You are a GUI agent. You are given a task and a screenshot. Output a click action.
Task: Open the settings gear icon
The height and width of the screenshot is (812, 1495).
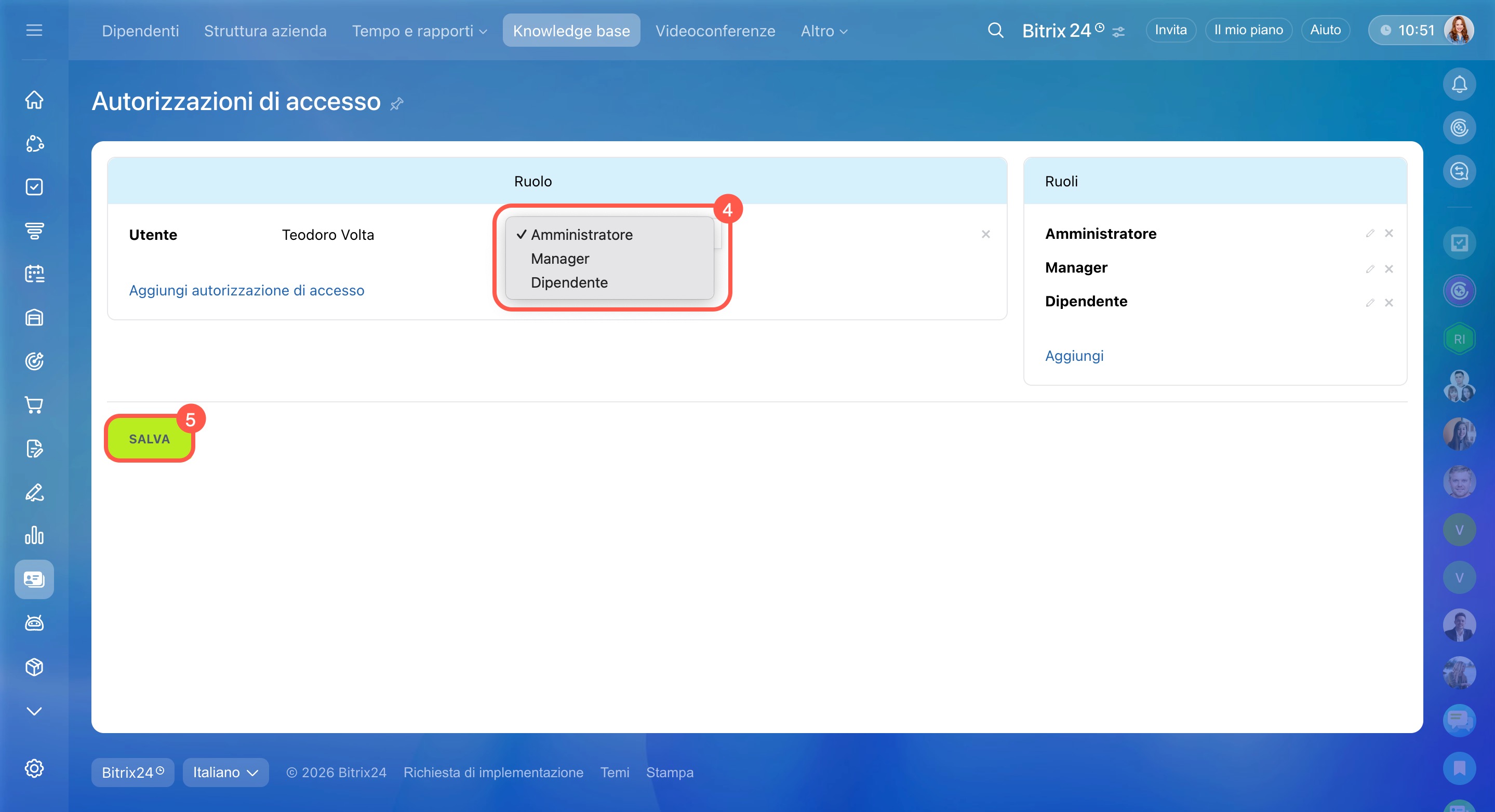click(x=34, y=768)
